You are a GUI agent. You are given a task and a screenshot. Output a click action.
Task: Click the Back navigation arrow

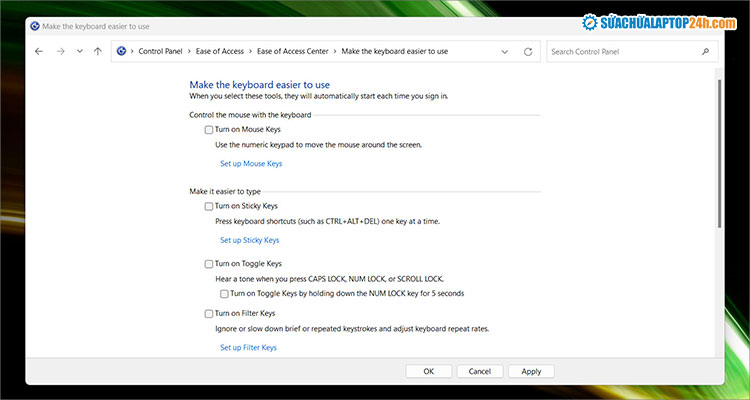coord(38,51)
